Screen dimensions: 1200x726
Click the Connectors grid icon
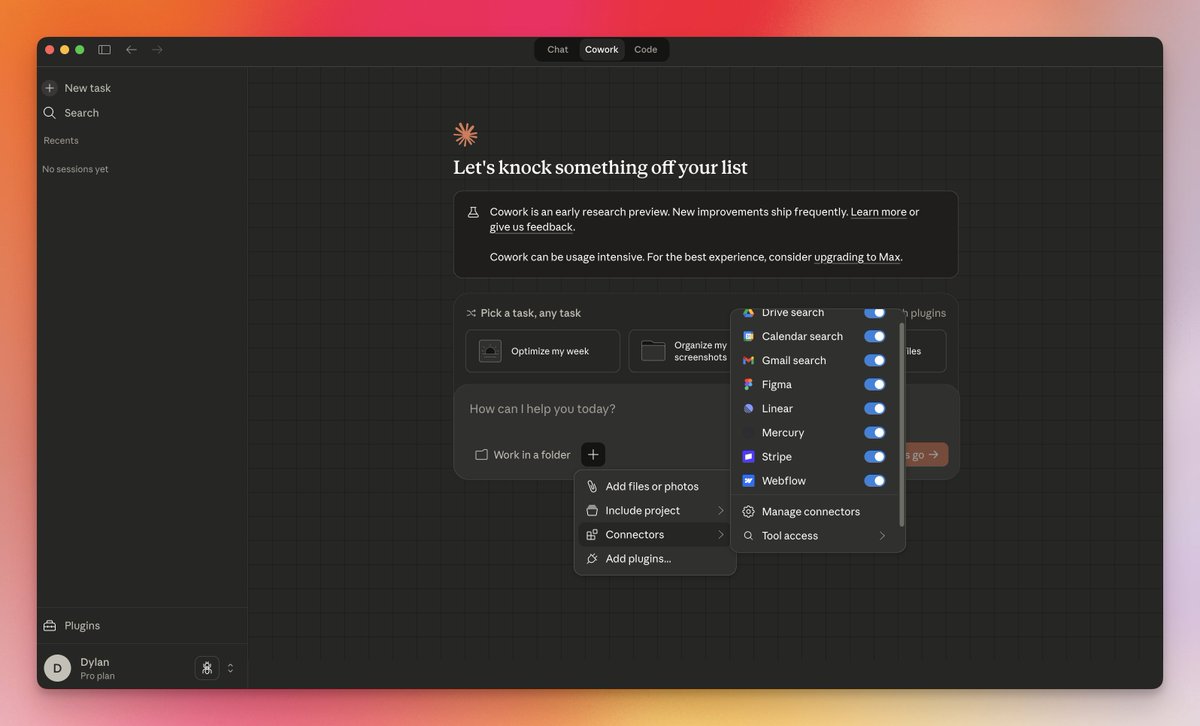click(592, 535)
